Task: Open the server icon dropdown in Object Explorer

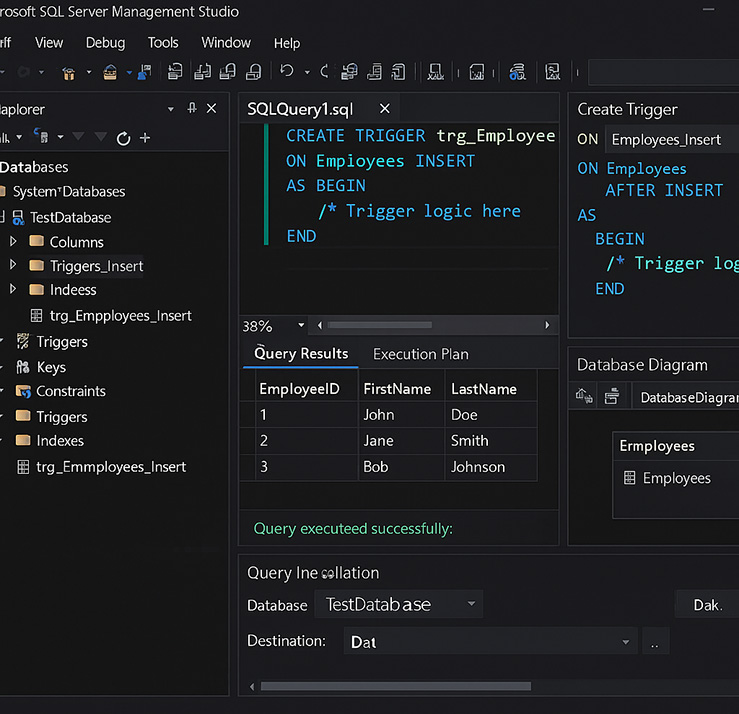Action: pos(60,137)
